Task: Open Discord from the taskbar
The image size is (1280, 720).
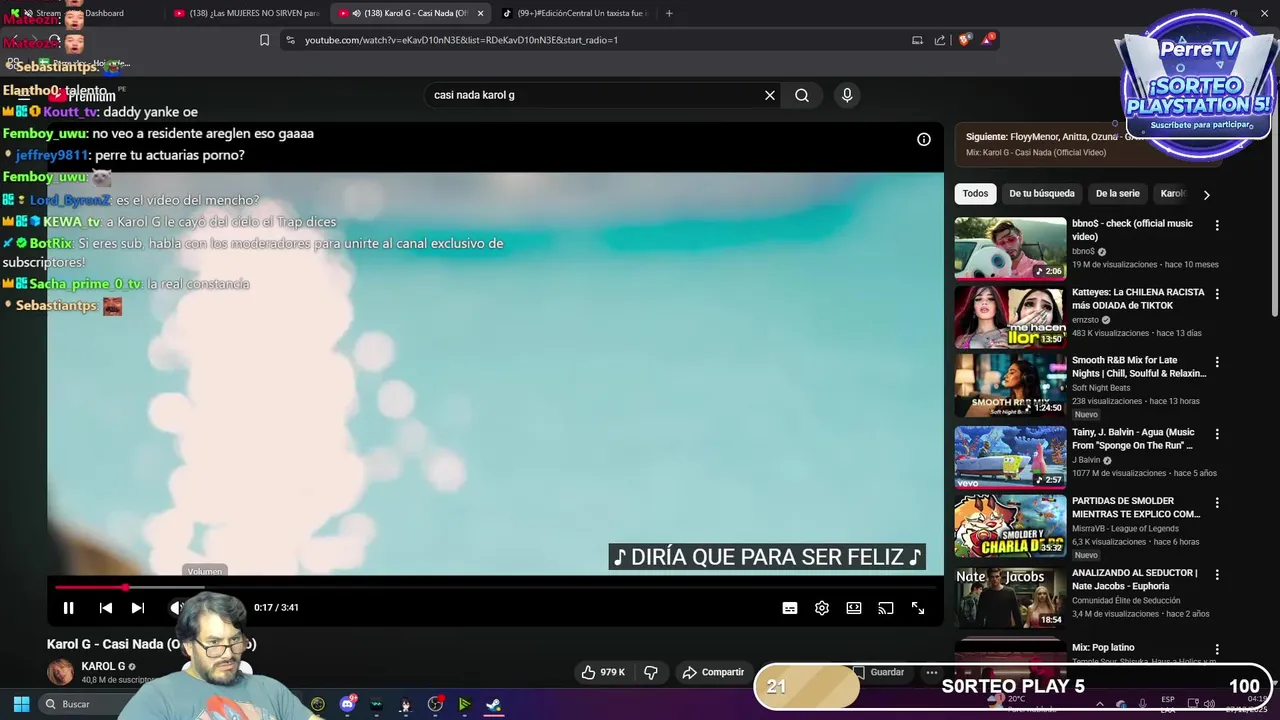Action: 347,704
